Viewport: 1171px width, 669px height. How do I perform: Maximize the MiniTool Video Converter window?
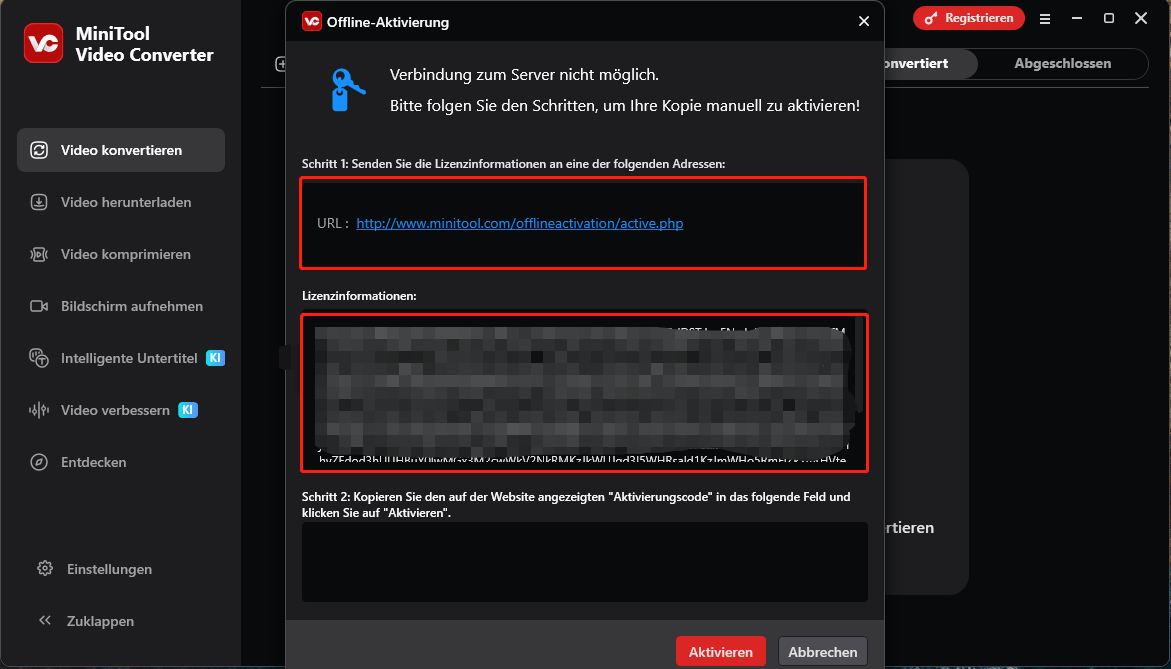tap(1109, 19)
